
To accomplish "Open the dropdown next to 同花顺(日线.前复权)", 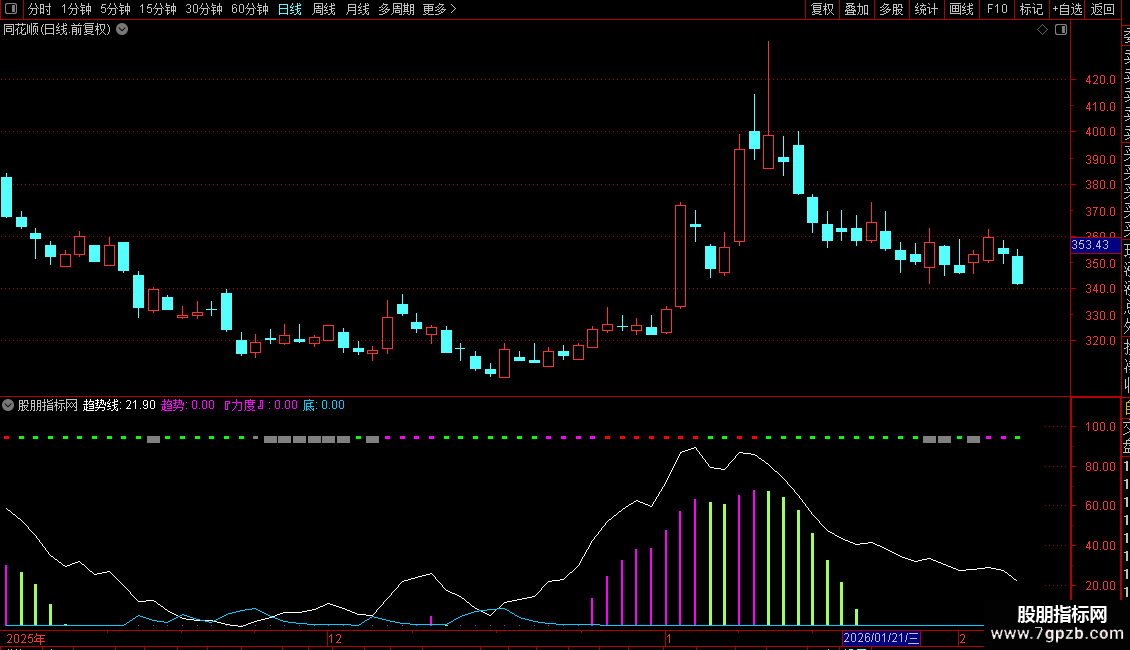I will point(123,30).
